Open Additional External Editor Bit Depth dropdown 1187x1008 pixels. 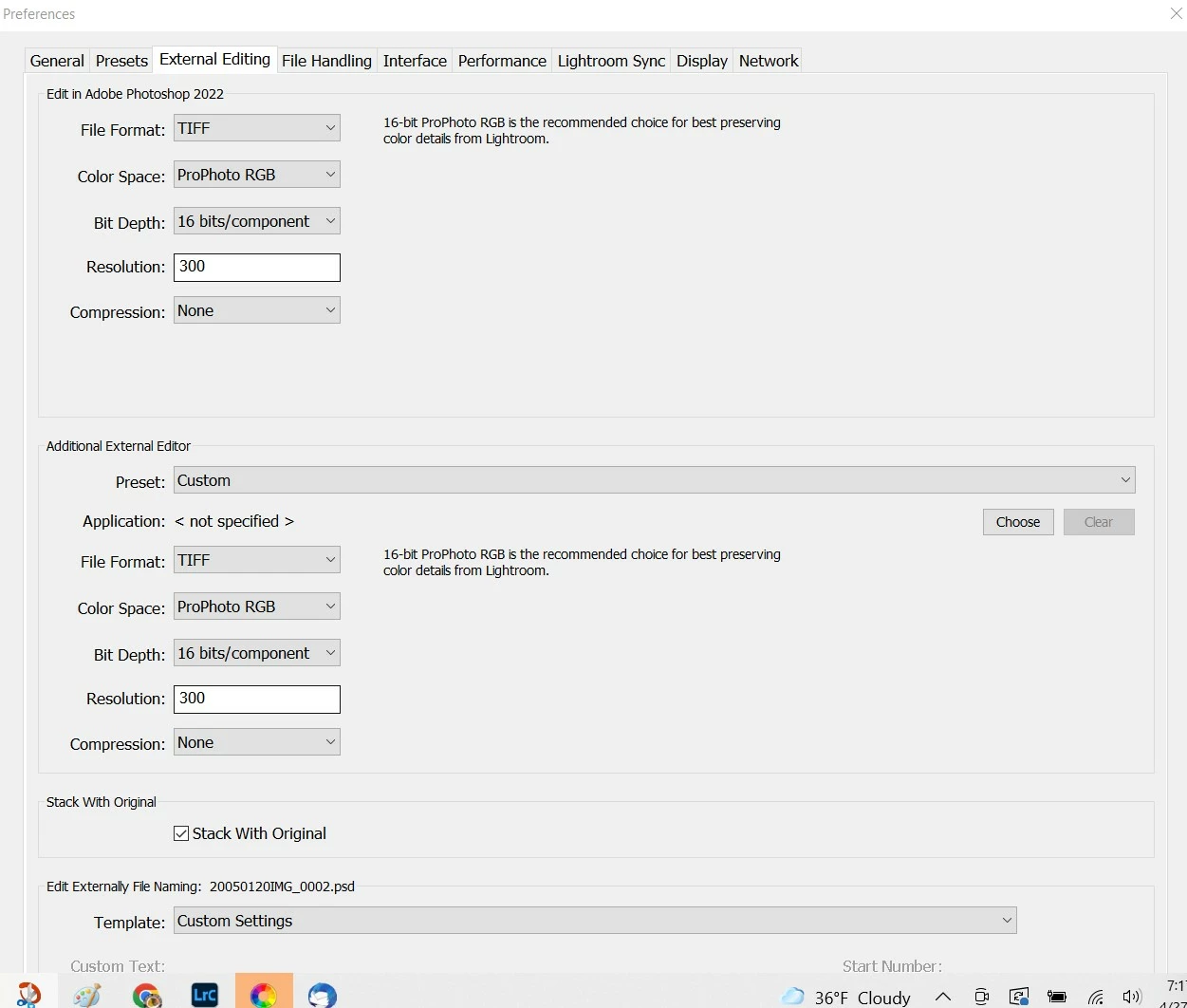[x=257, y=653]
